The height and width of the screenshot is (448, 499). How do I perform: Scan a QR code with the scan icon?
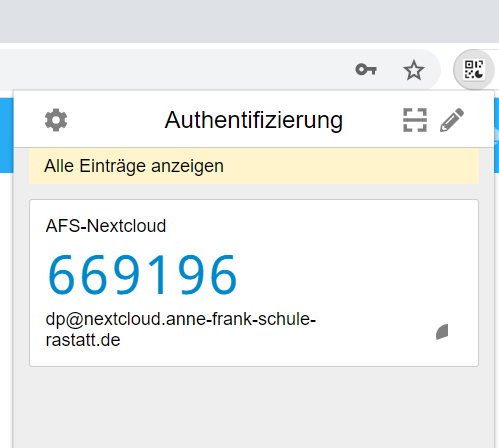click(415, 120)
